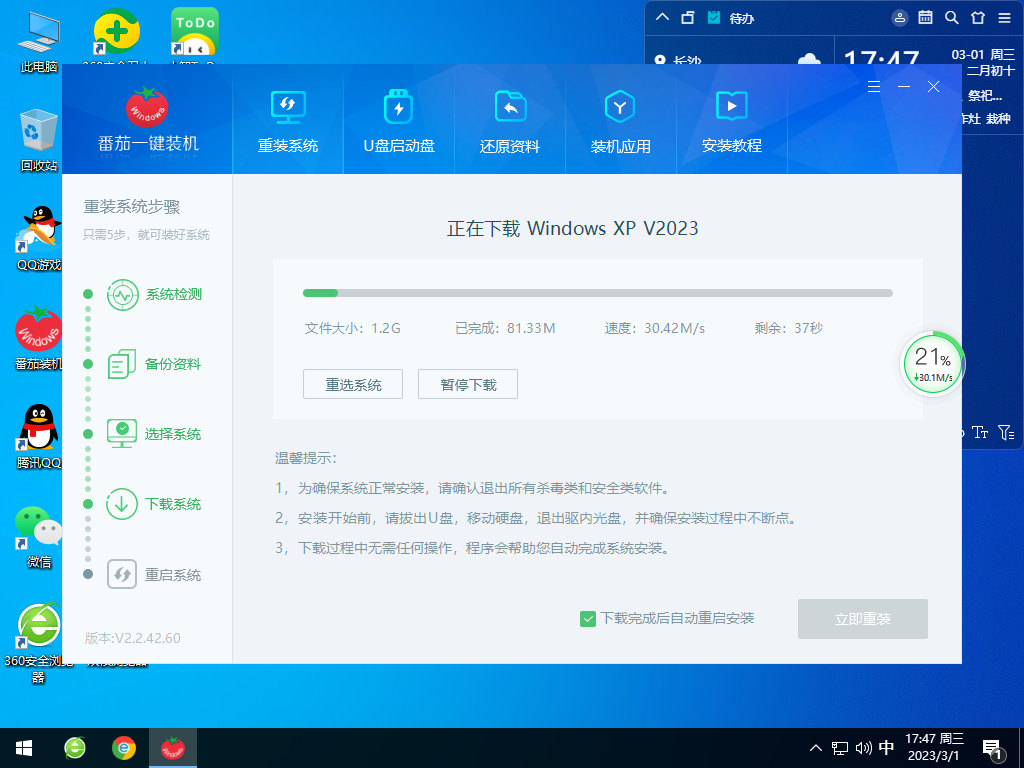Open 番茄装机 desktop shortcut
1024x768 pixels.
[x=39, y=338]
